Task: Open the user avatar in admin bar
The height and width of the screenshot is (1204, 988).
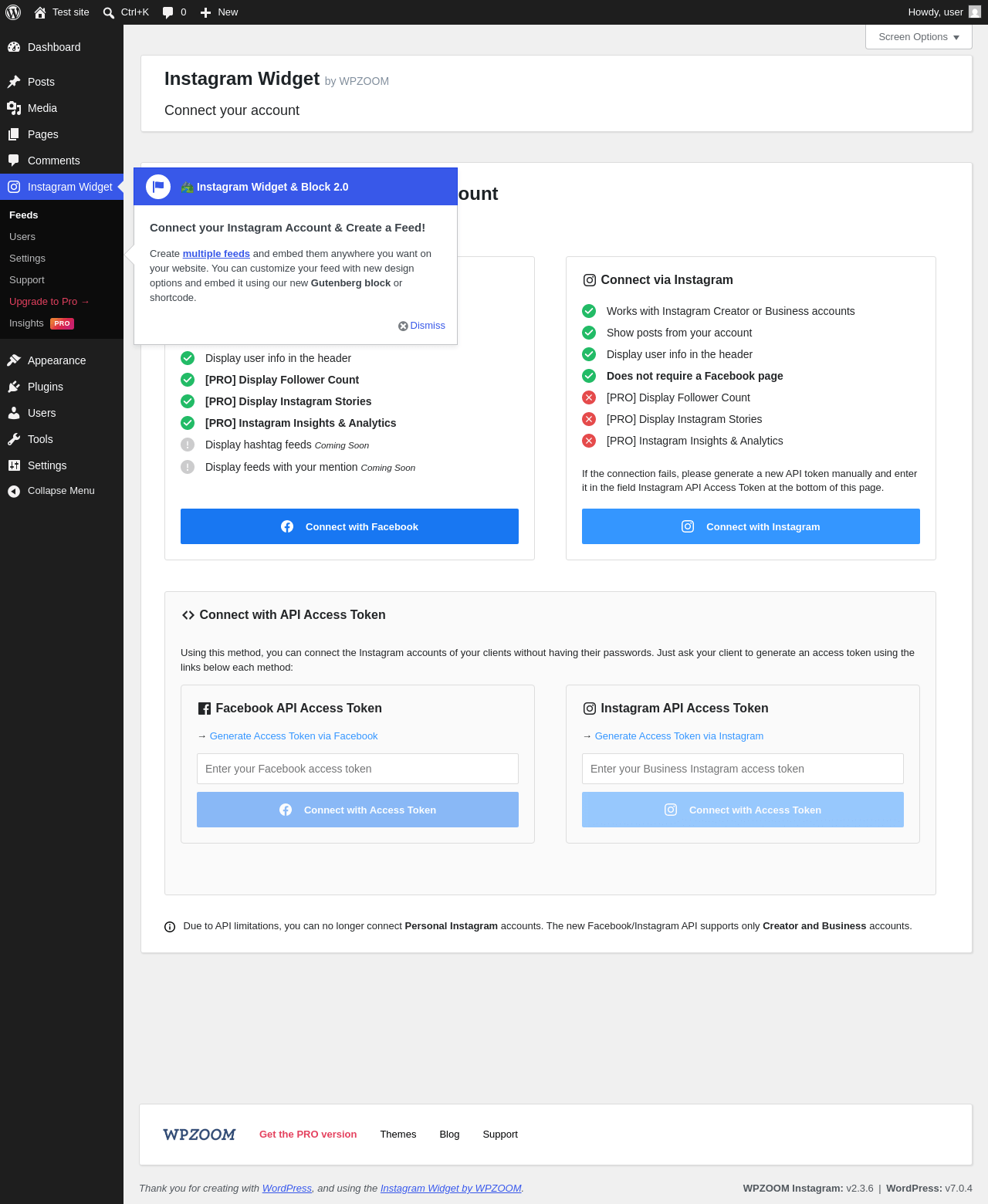Action: coord(975,12)
